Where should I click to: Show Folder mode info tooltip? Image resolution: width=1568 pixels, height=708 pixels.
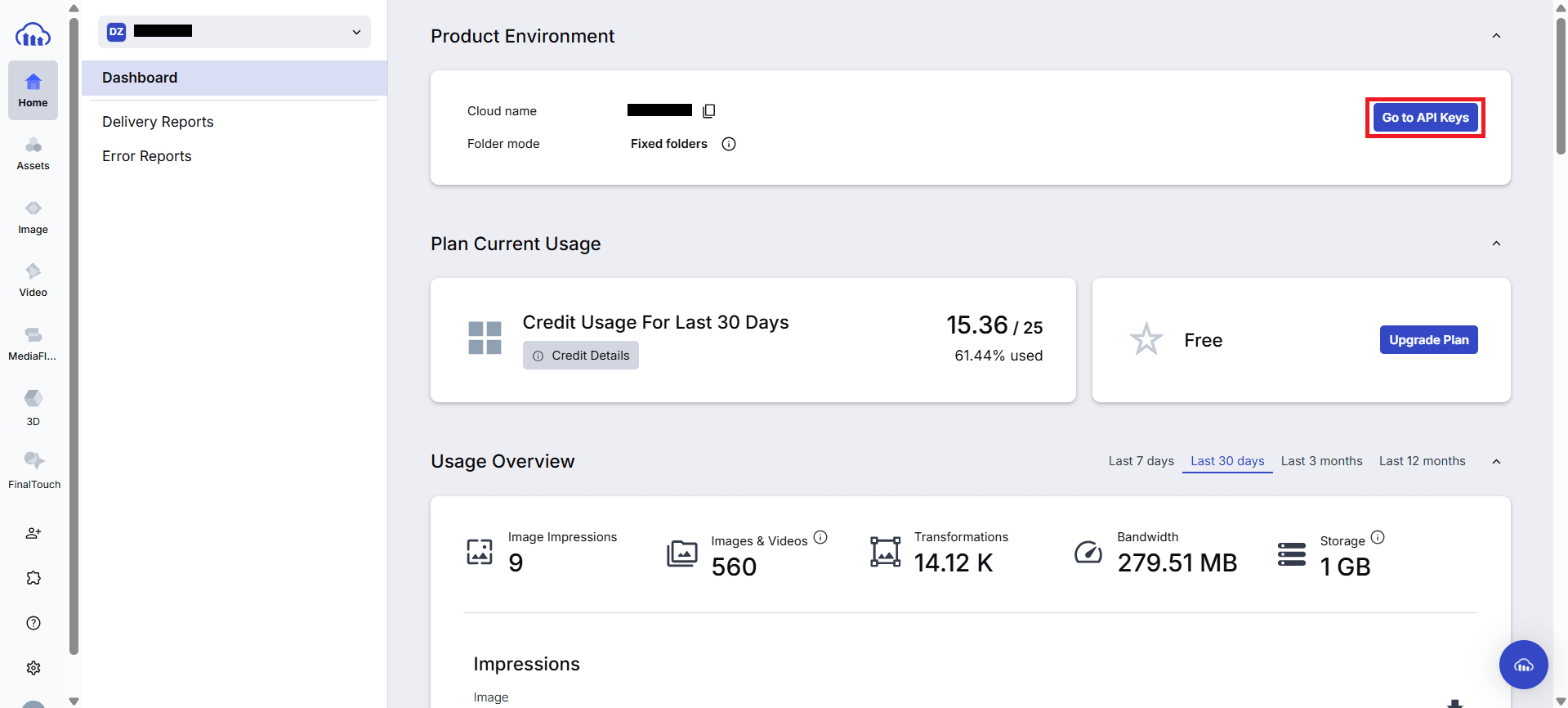729,144
